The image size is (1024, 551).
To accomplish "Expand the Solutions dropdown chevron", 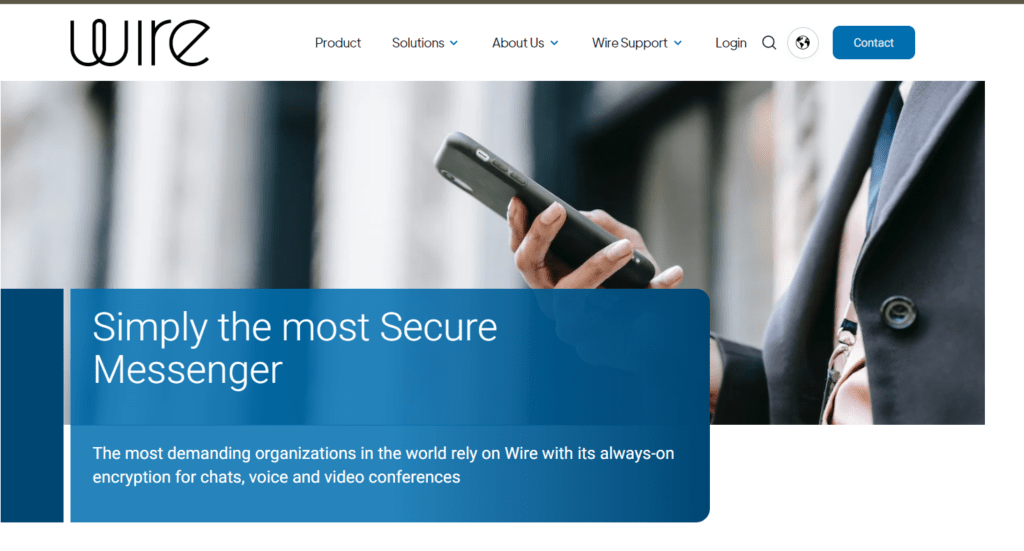I will click(454, 43).
